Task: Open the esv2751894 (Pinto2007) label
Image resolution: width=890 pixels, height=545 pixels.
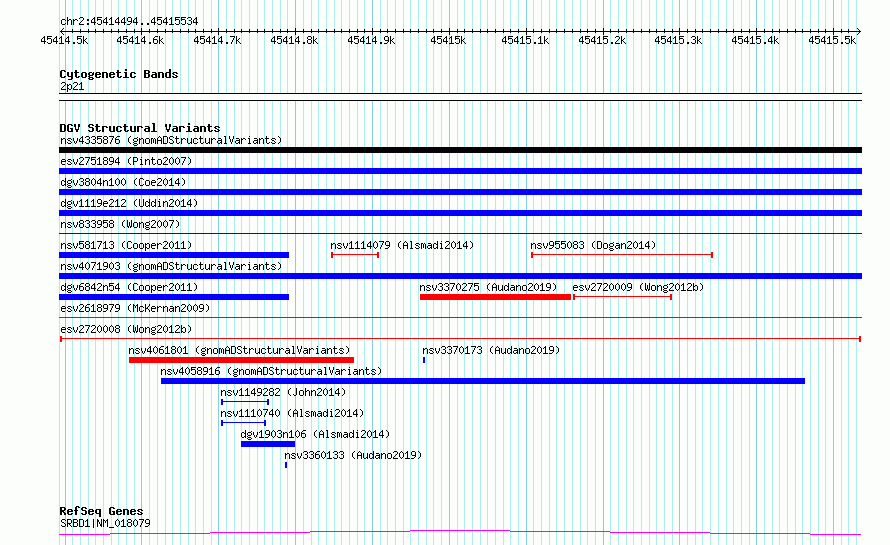Action: (x=126, y=161)
